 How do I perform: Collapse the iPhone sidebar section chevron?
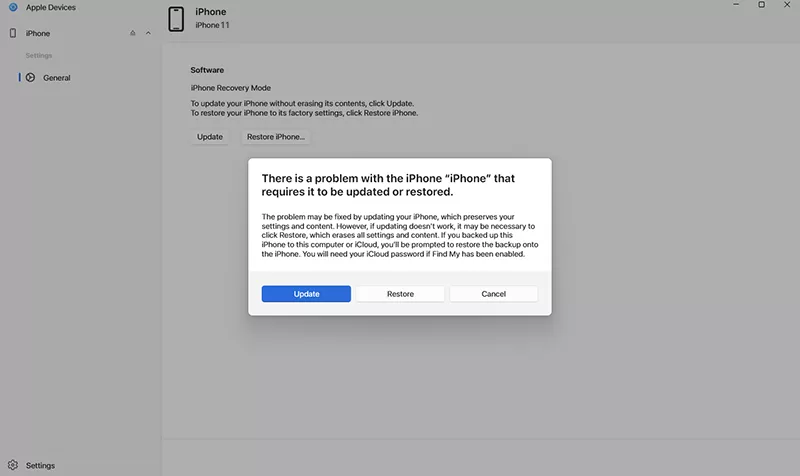pos(148,33)
